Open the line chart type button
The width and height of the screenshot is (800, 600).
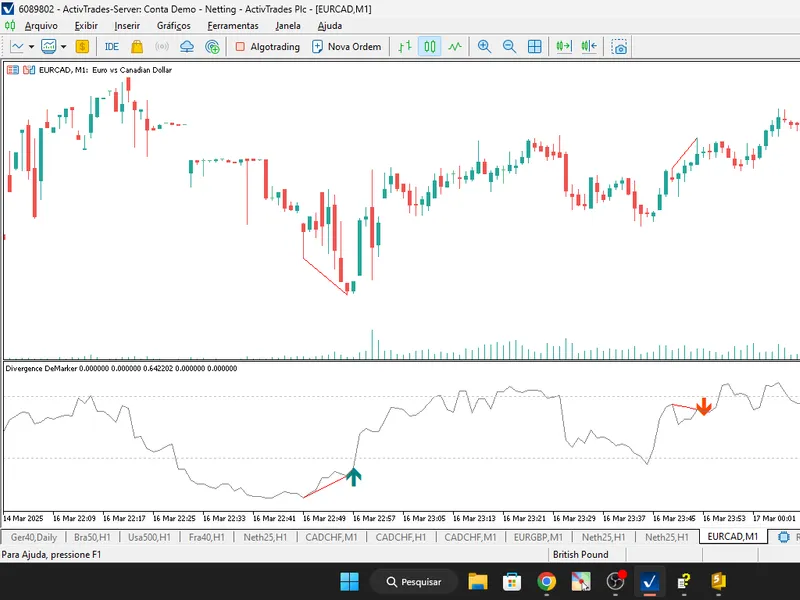point(17,46)
